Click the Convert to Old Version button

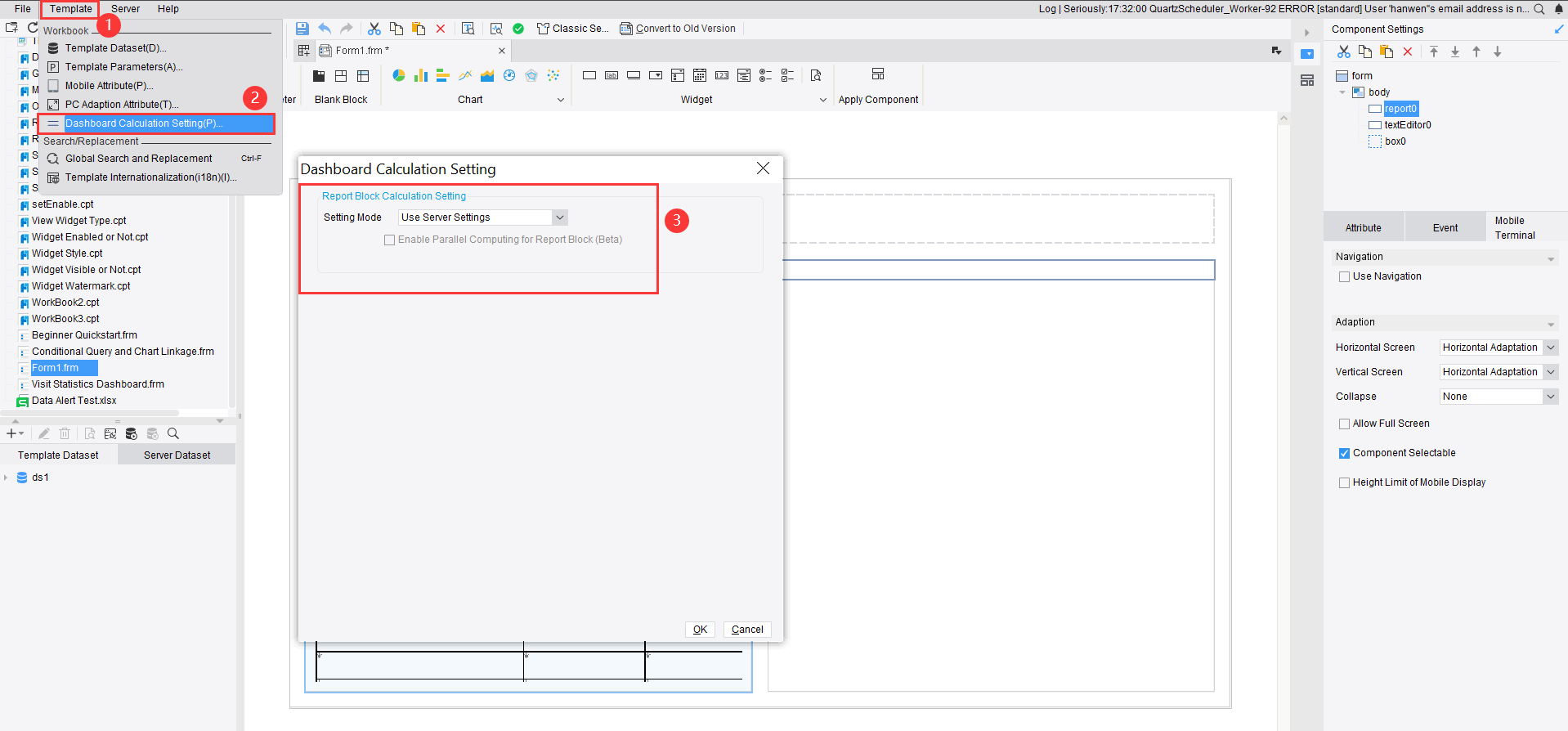678,29
